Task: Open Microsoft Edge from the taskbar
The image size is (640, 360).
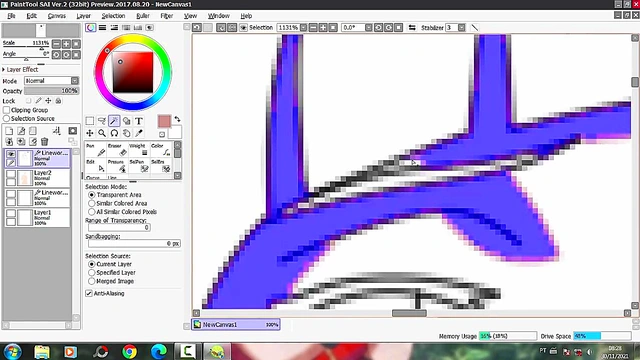Action: (x=159, y=351)
